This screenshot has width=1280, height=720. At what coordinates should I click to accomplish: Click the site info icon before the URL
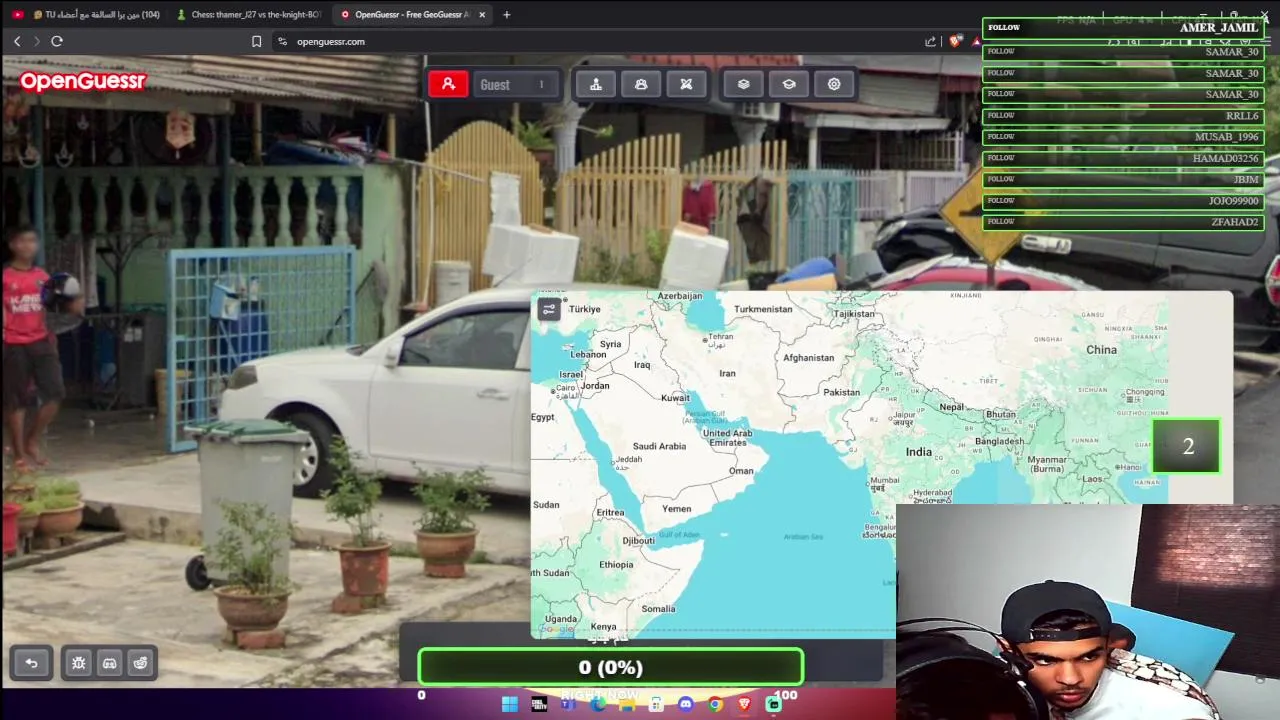pyautogui.click(x=283, y=41)
